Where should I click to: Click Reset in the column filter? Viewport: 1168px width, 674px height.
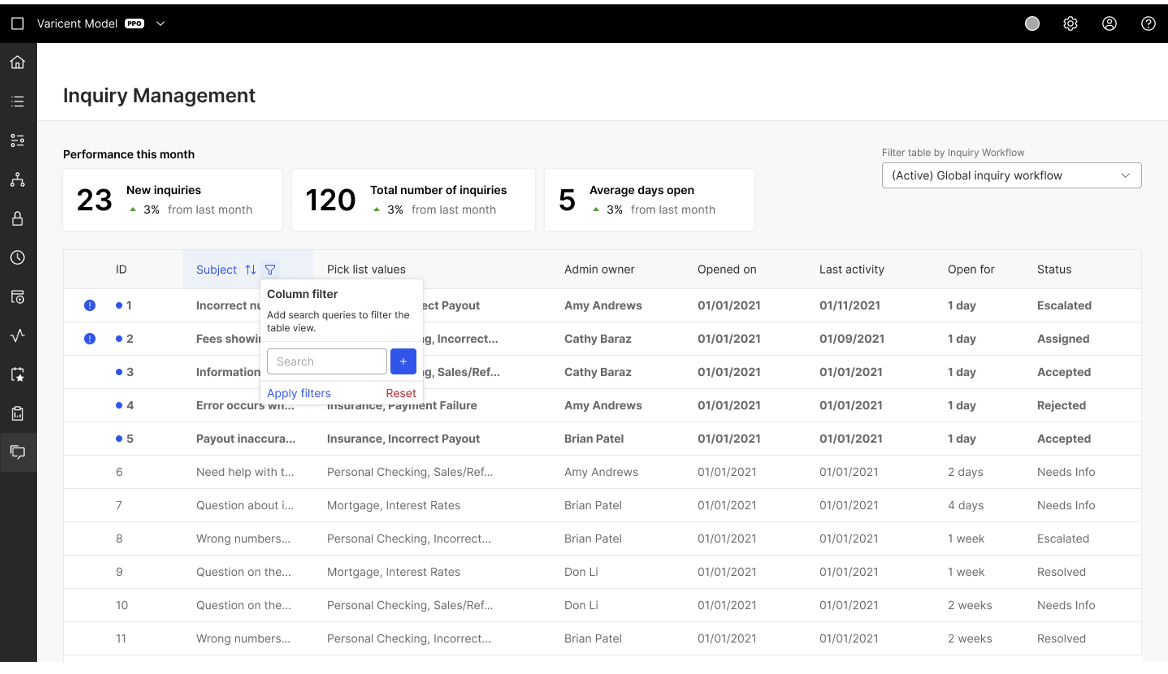(x=401, y=393)
